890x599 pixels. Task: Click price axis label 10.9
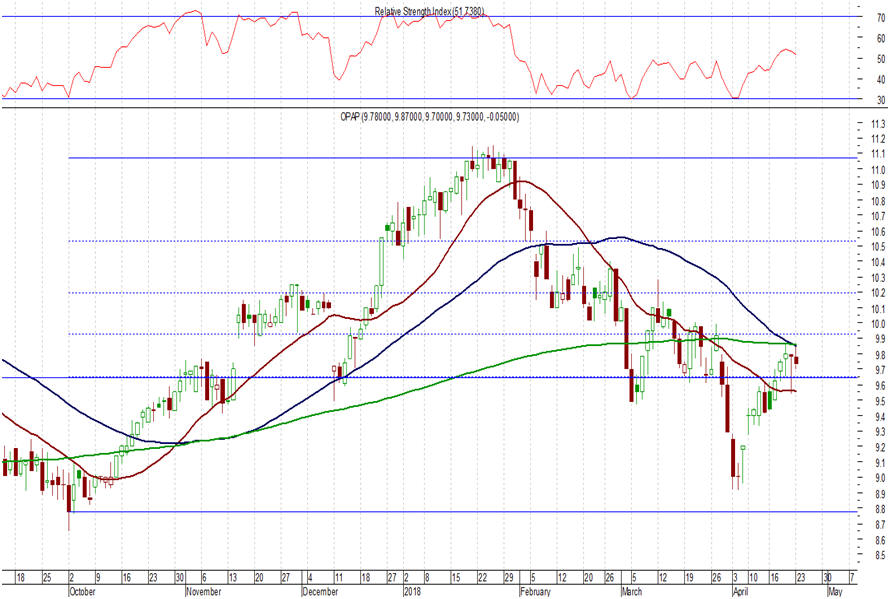(878, 185)
